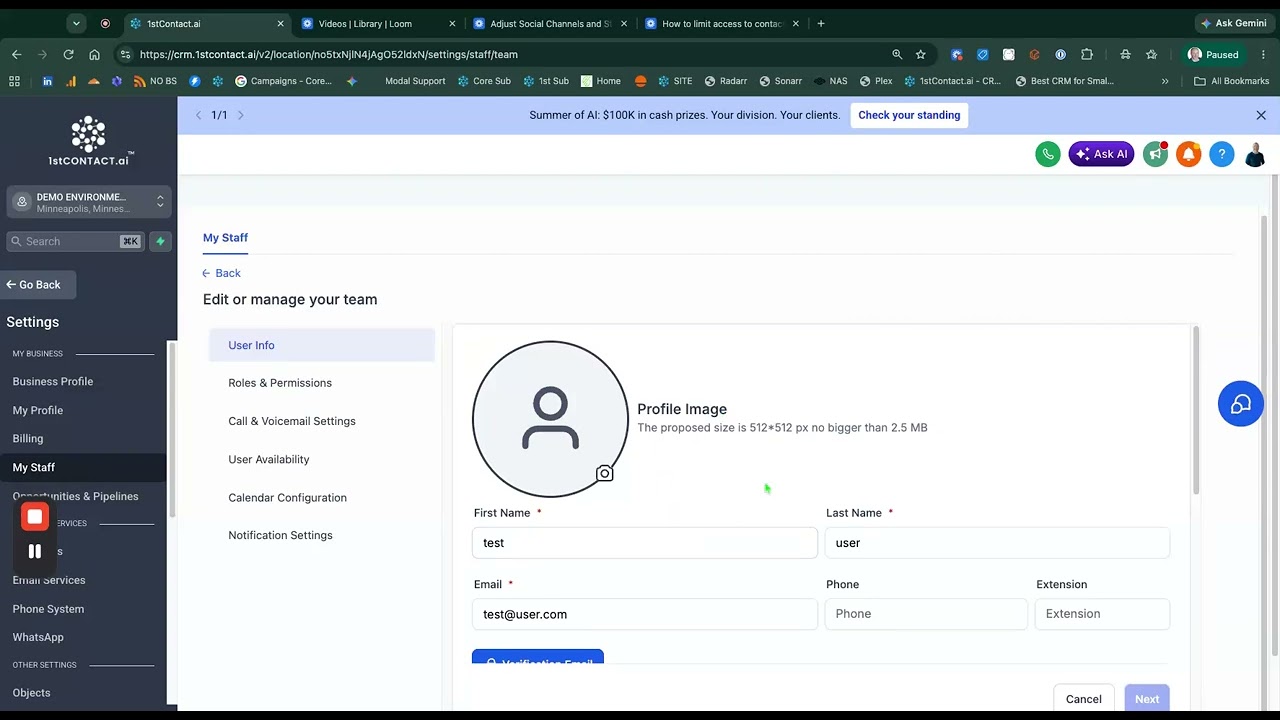The image size is (1280, 720).
Task: Open WhatsApp in settings sidebar
Action: pyautogui.click(x=38, y=637)
